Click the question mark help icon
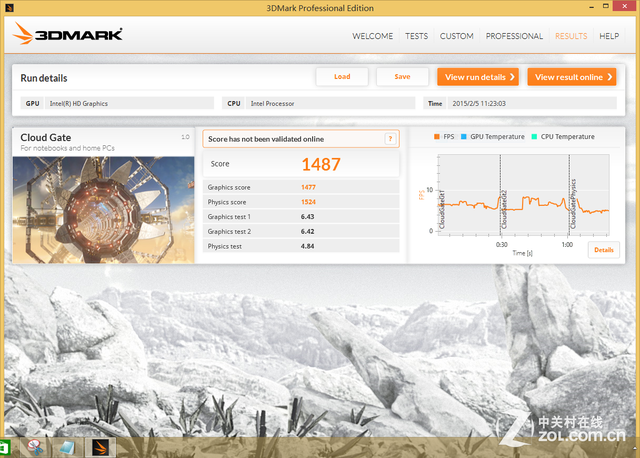This screenshot has width=640, height=458. [x=390, y=139]
